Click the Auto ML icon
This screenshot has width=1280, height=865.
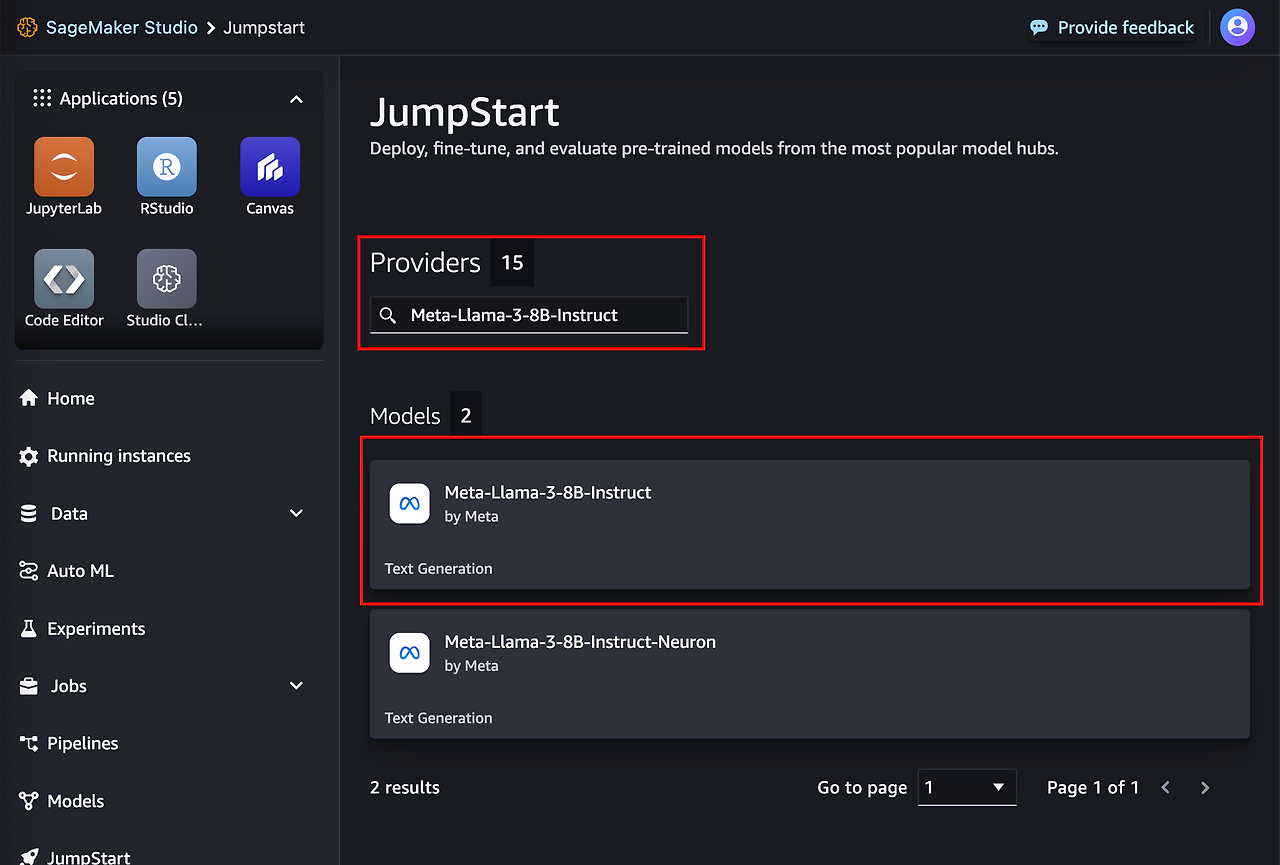click(29, 571)
